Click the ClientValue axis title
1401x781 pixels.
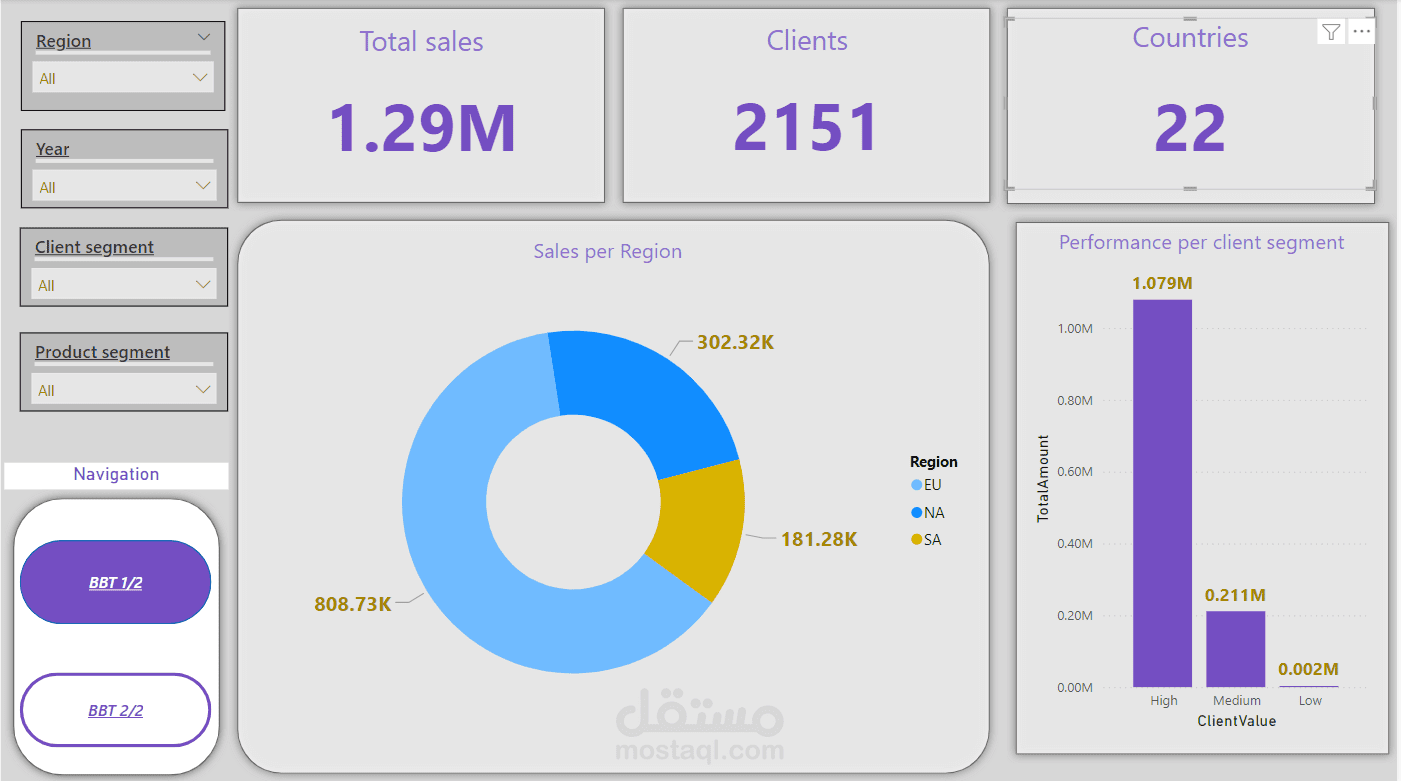(x=1236, y=720)
